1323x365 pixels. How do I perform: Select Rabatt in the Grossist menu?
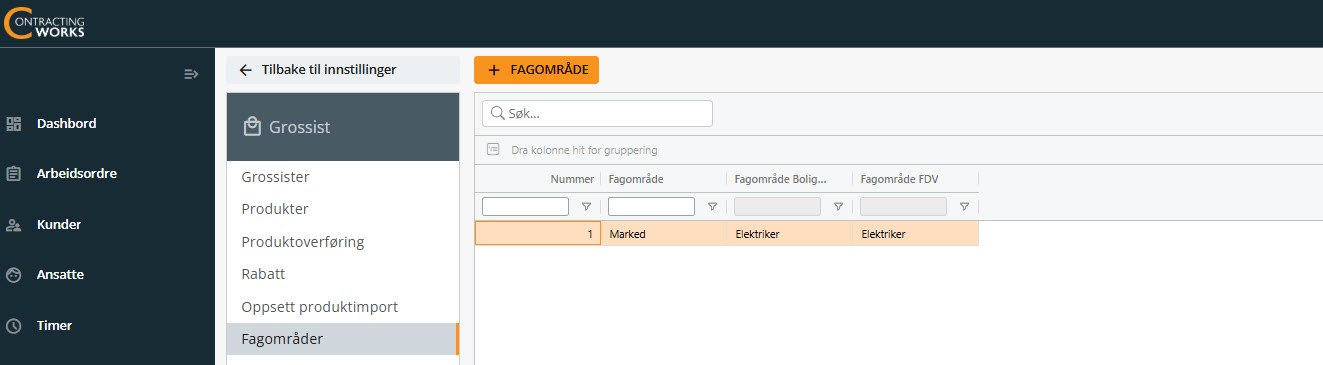(342, 274)
